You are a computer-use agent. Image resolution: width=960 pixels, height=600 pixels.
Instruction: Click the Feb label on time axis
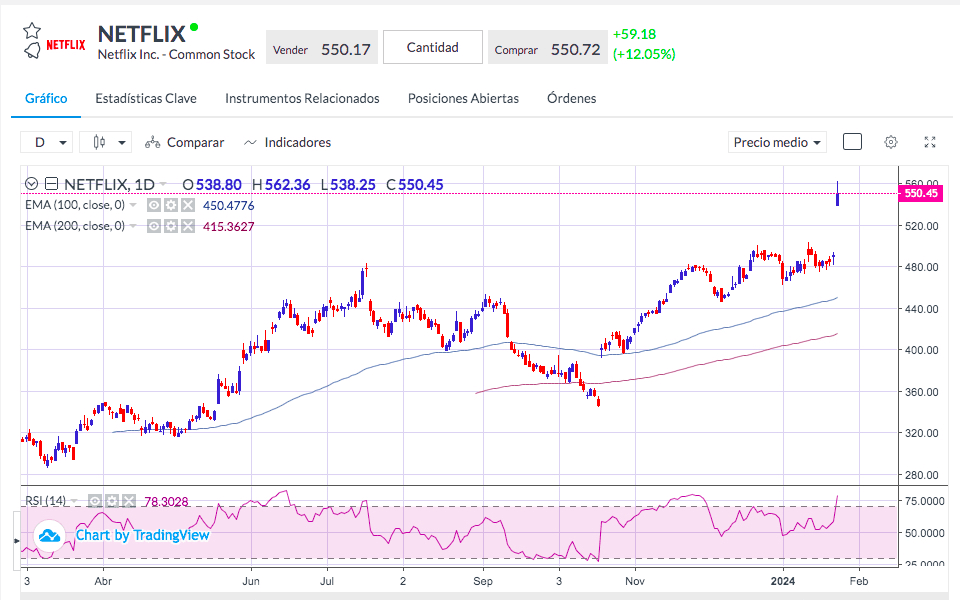pyautogui.click(x=859, y=581)
